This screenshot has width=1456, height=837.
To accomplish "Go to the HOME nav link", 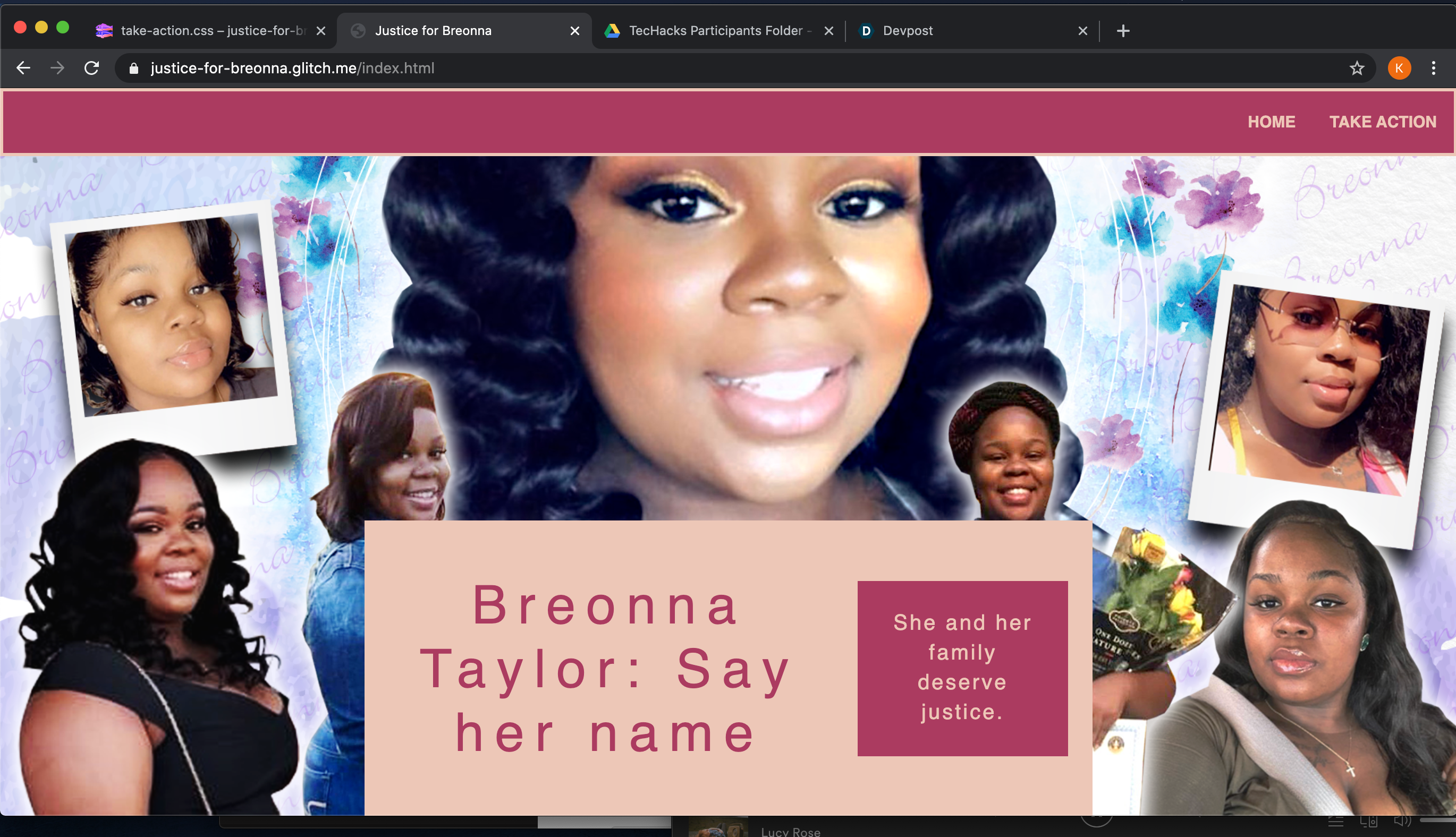I will [1271, 122].
